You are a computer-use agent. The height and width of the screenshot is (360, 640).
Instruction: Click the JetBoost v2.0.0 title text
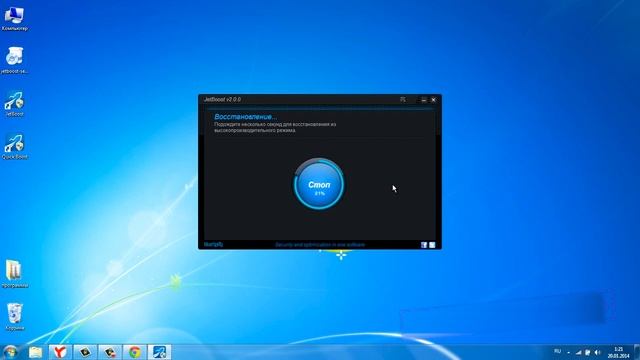pos(222,100)
